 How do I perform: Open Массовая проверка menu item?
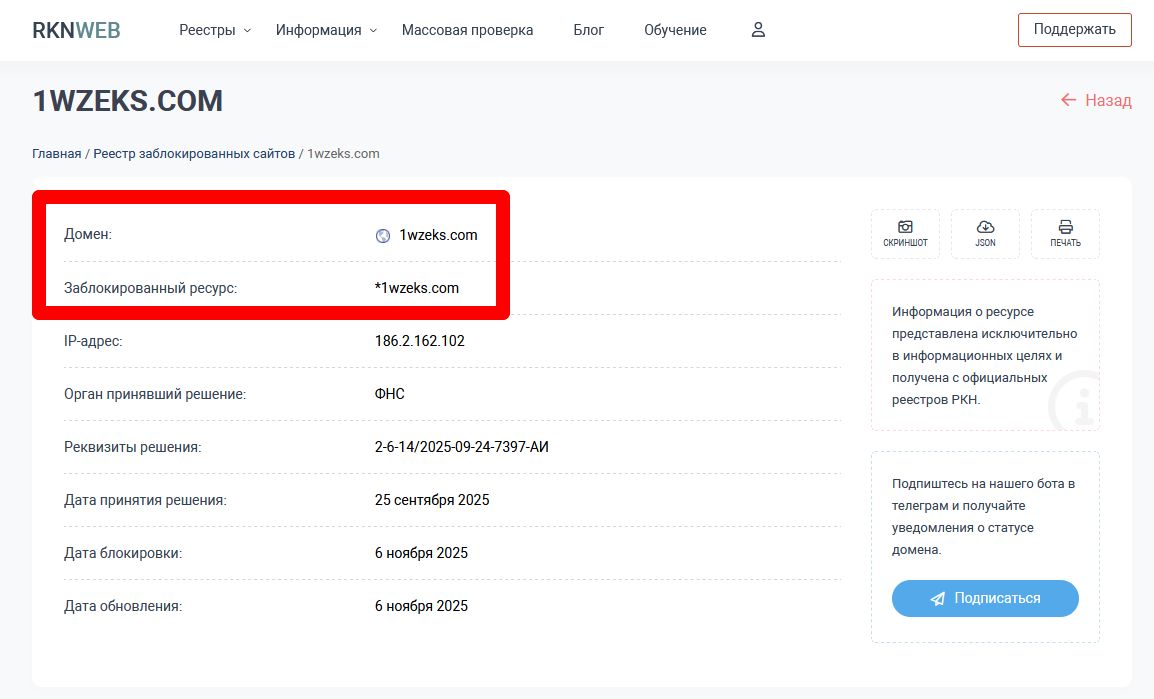point(466,30)
